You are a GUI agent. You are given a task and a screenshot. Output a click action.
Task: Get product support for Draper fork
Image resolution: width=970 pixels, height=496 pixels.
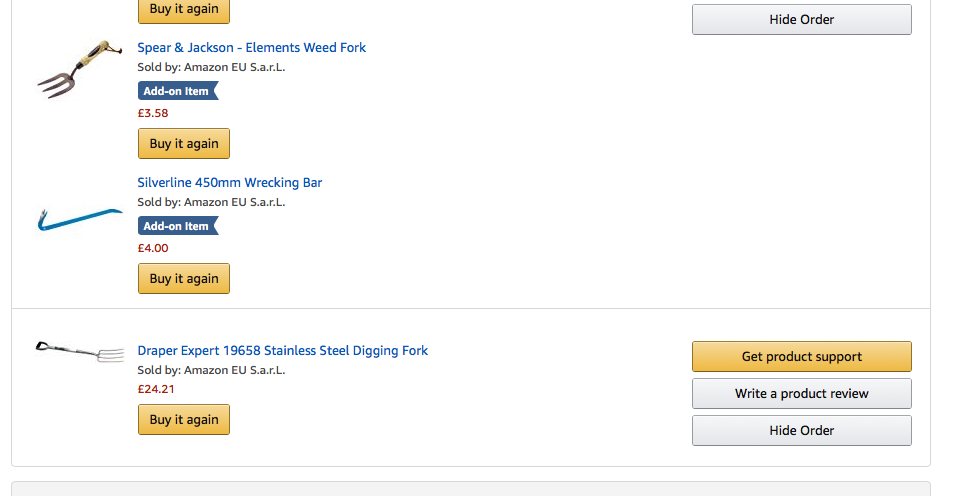(x=801, y=356)
